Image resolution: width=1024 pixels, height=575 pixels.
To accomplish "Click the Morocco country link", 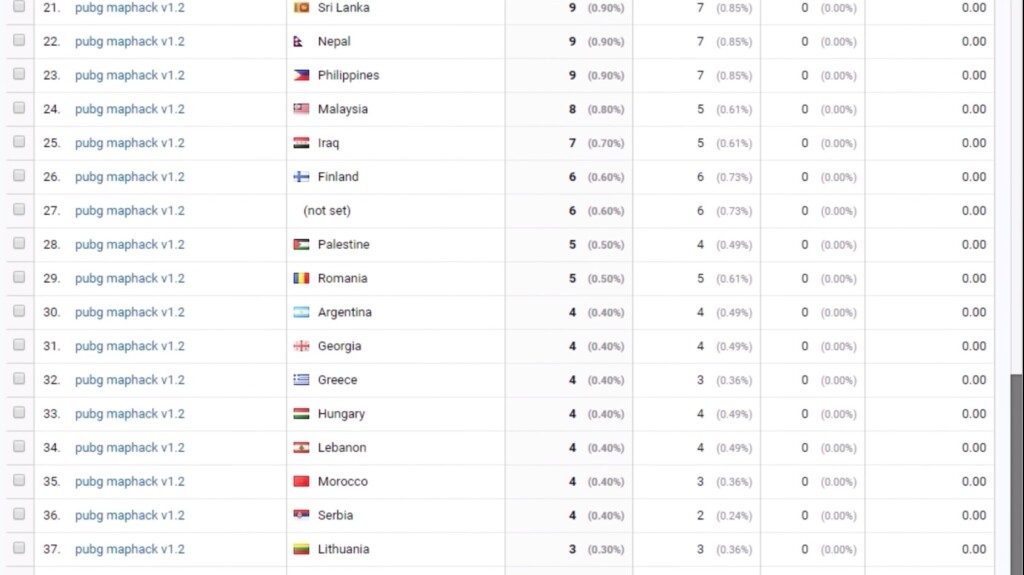I will [343, 481].
